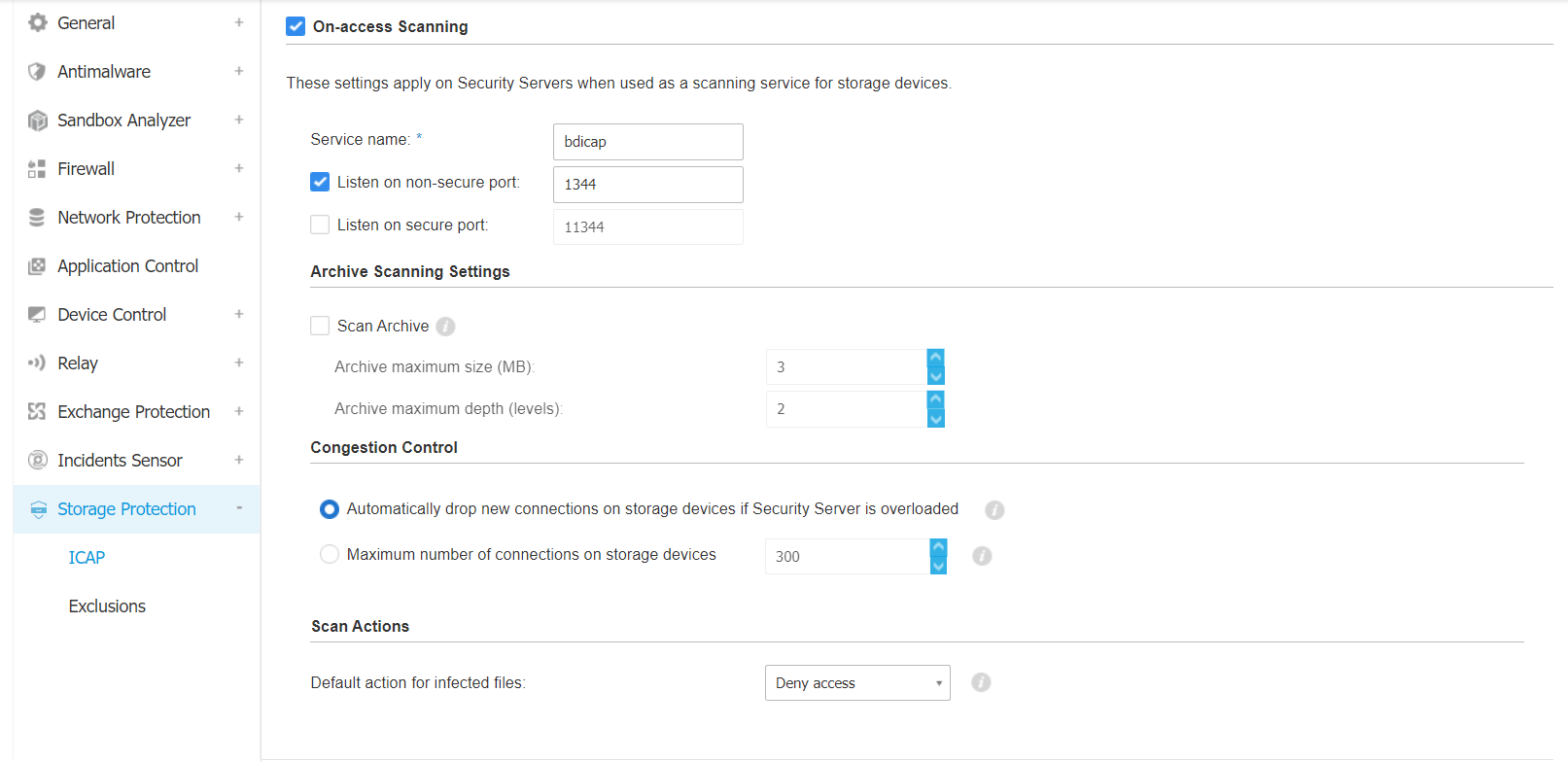Select Maximum number of connections radio button
Screen dimensions: 1568x762
click(330, 554)
